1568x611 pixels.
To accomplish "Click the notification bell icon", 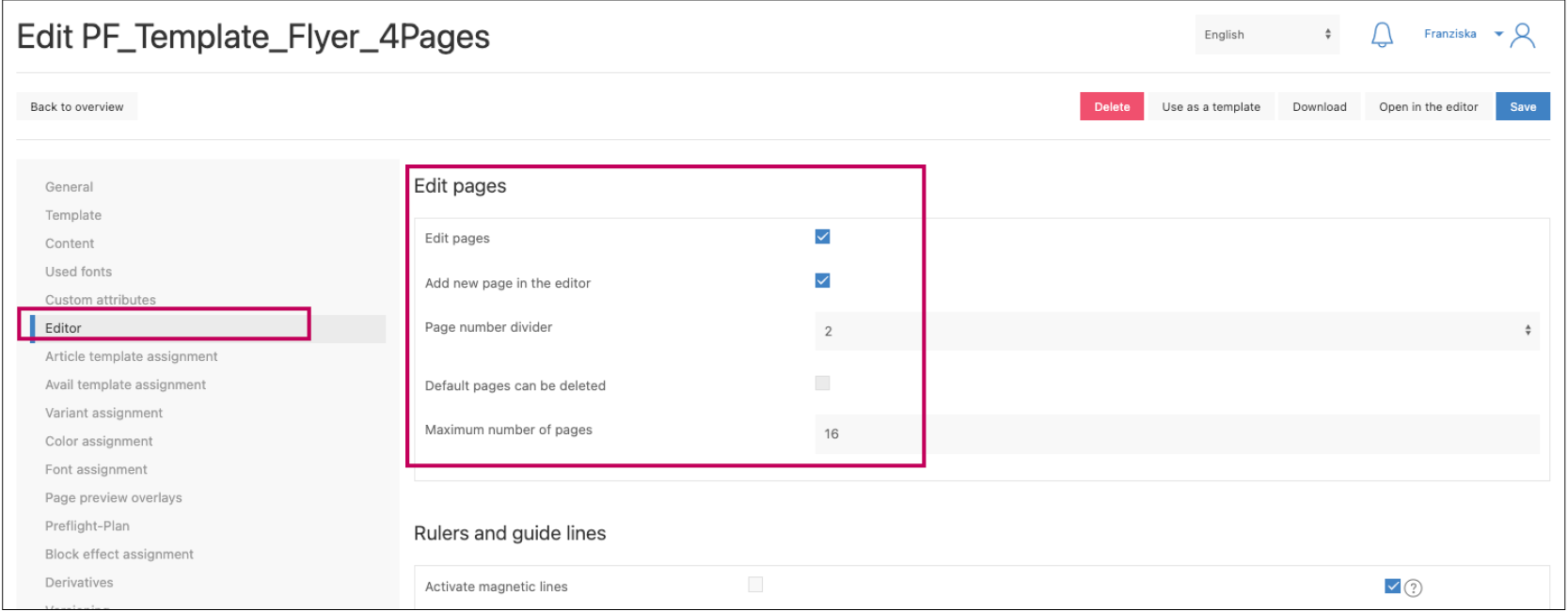I will tap(1381, 36).
